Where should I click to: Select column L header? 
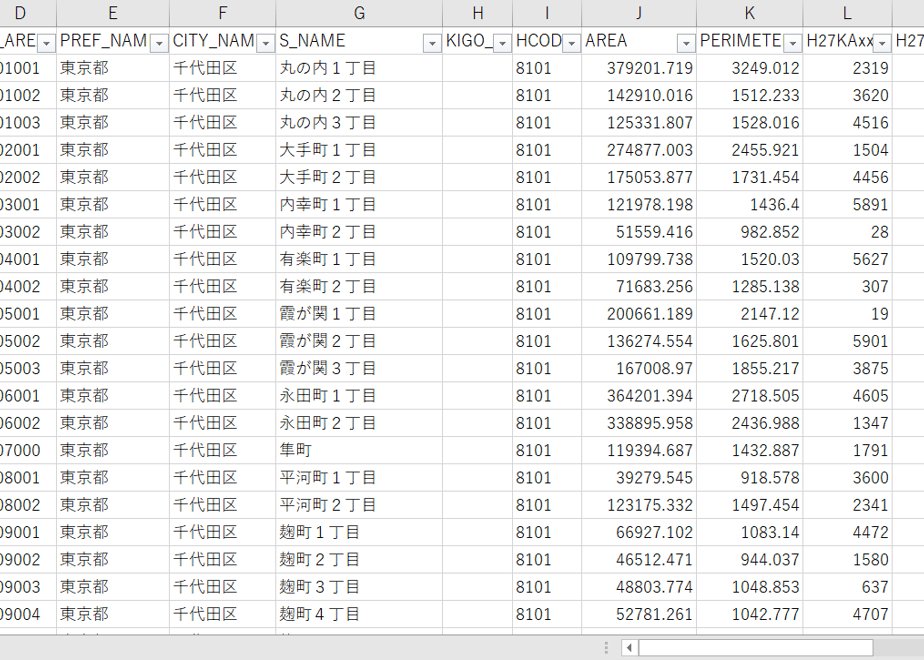pyautogui.click(x=847, y=13)
